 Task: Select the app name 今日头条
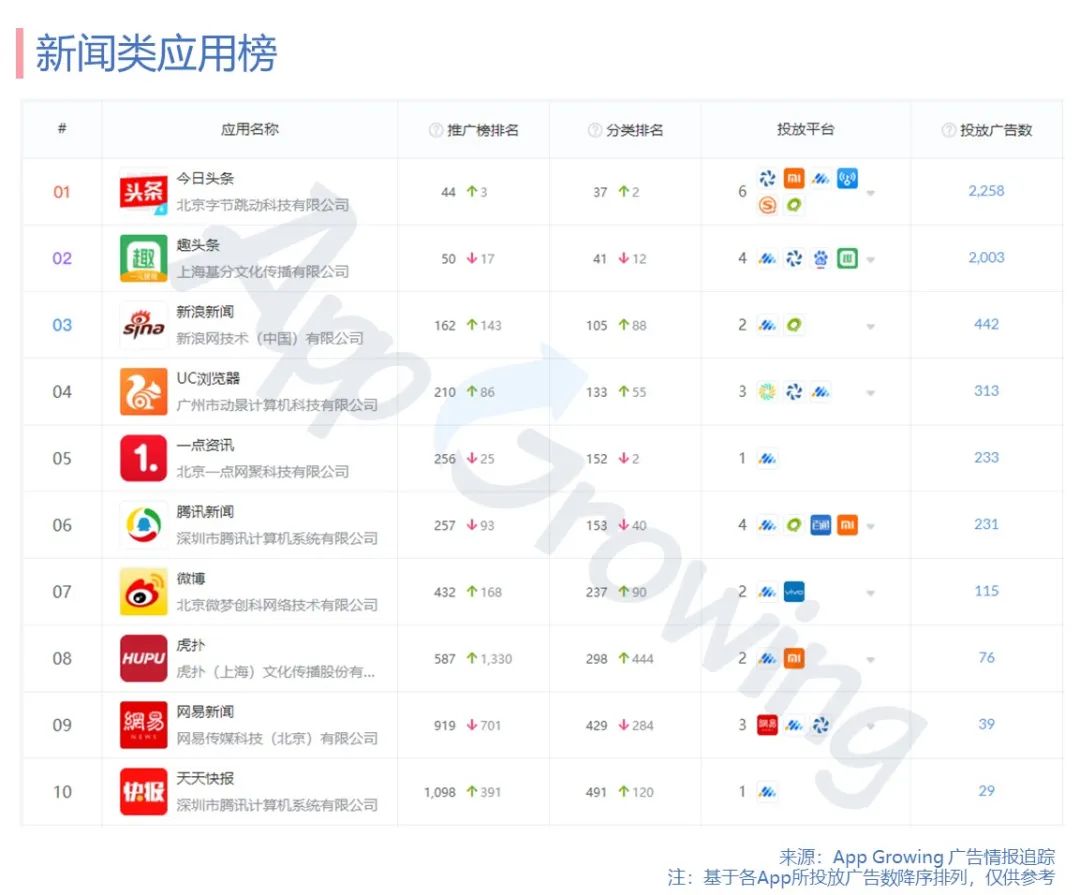(x=205, y=178)
